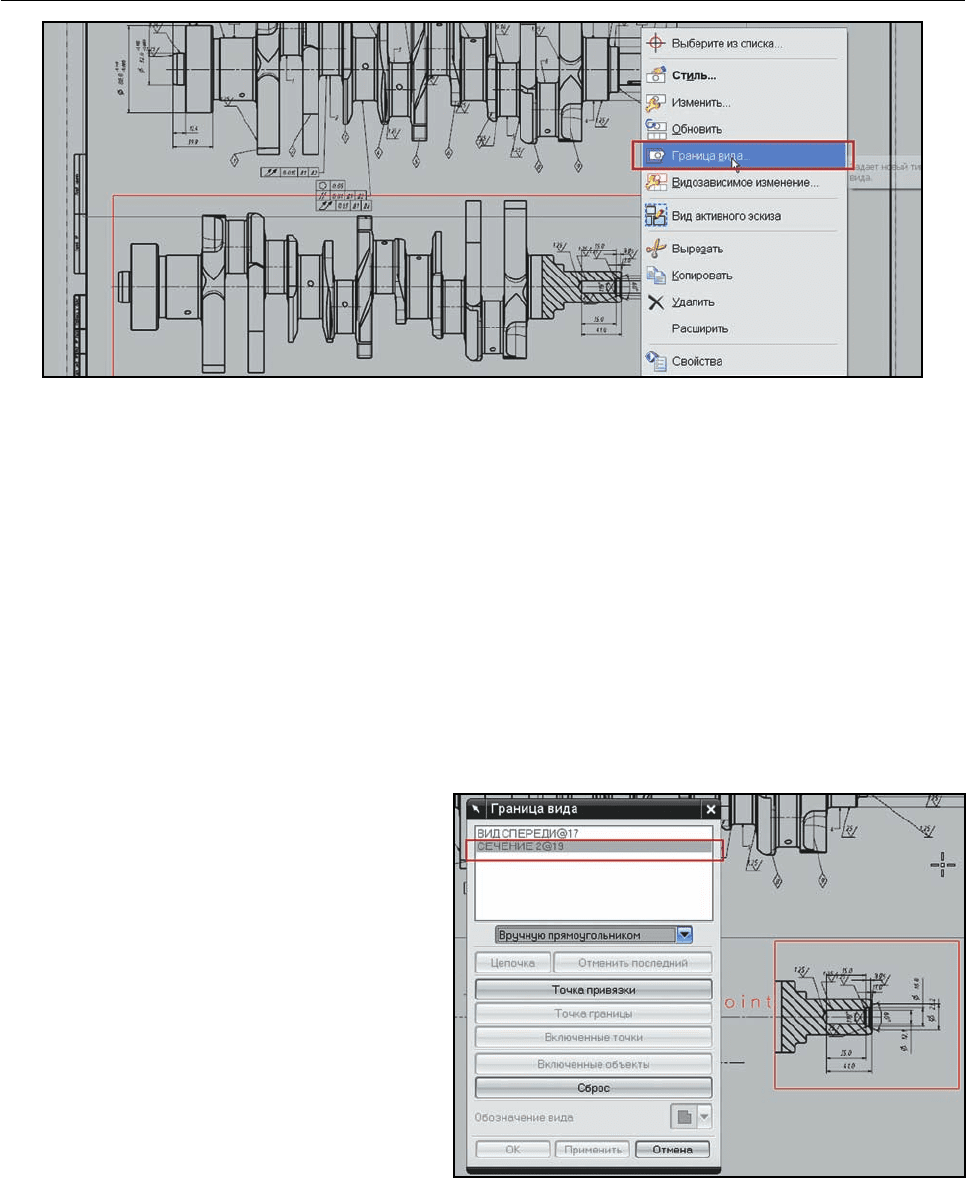
Task: Click the style icon beside 'Стиль'
Action: click(x=656, y=75)
